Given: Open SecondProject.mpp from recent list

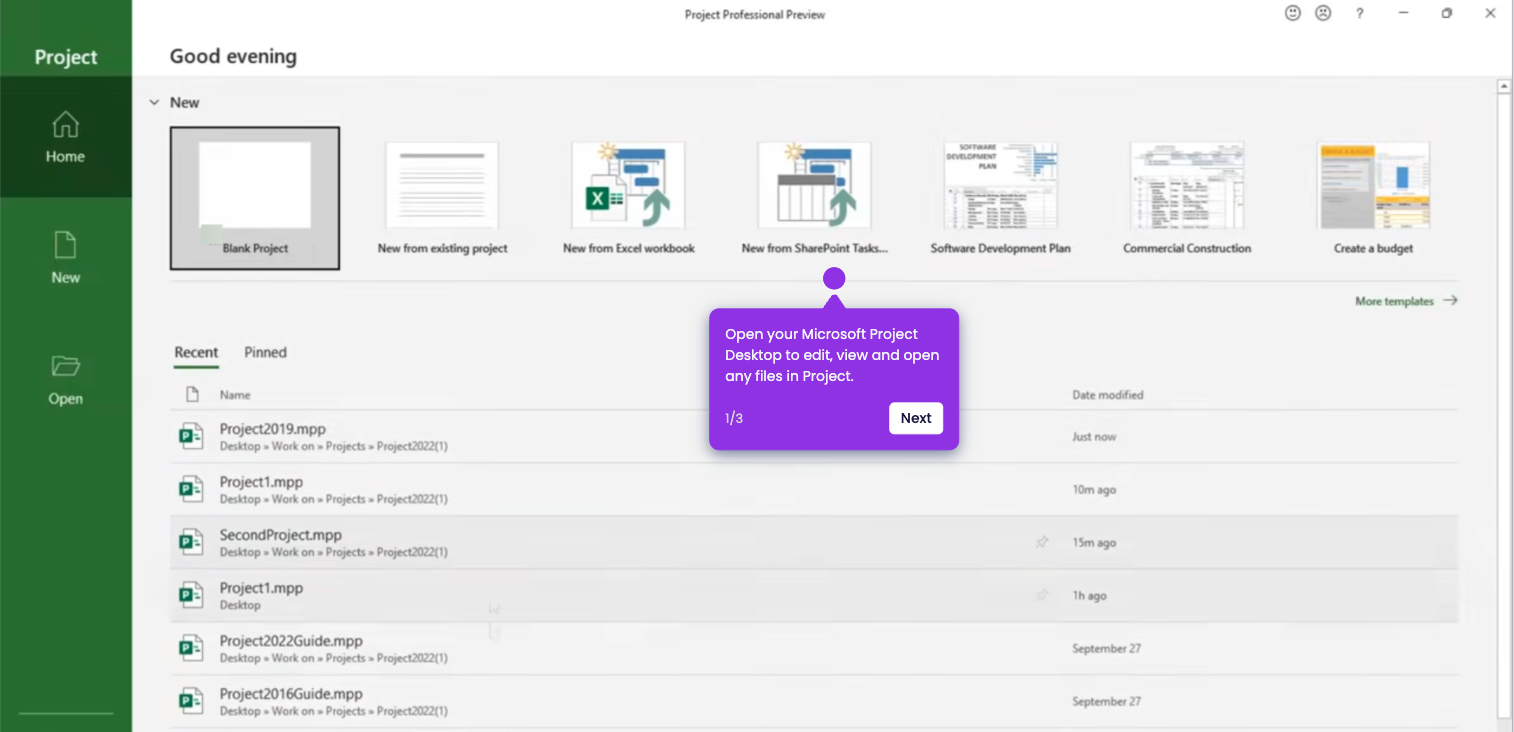Looking at the screenshot, I should (x=814, y=543).
